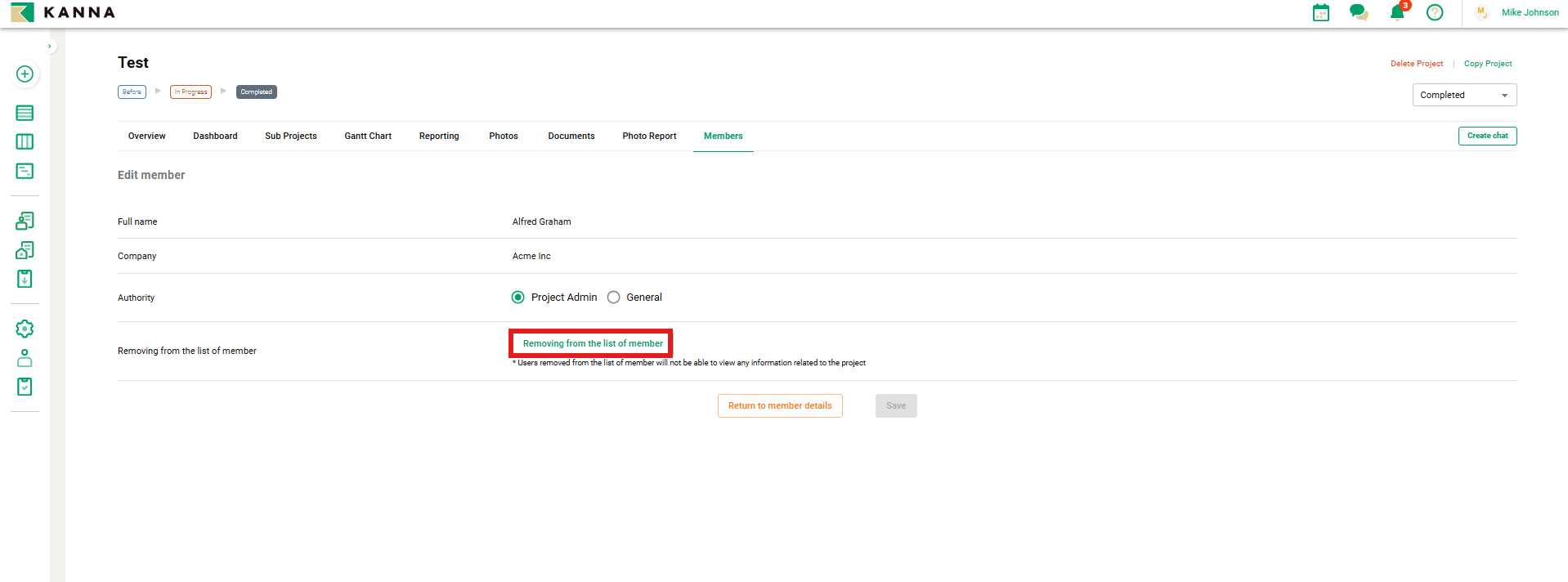
Task: Click Return to member details button
Action: [779, 406]
